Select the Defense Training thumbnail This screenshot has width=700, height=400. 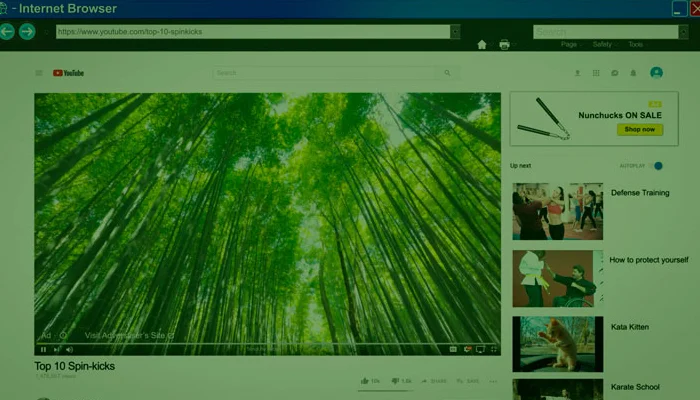tap(558, 211)
